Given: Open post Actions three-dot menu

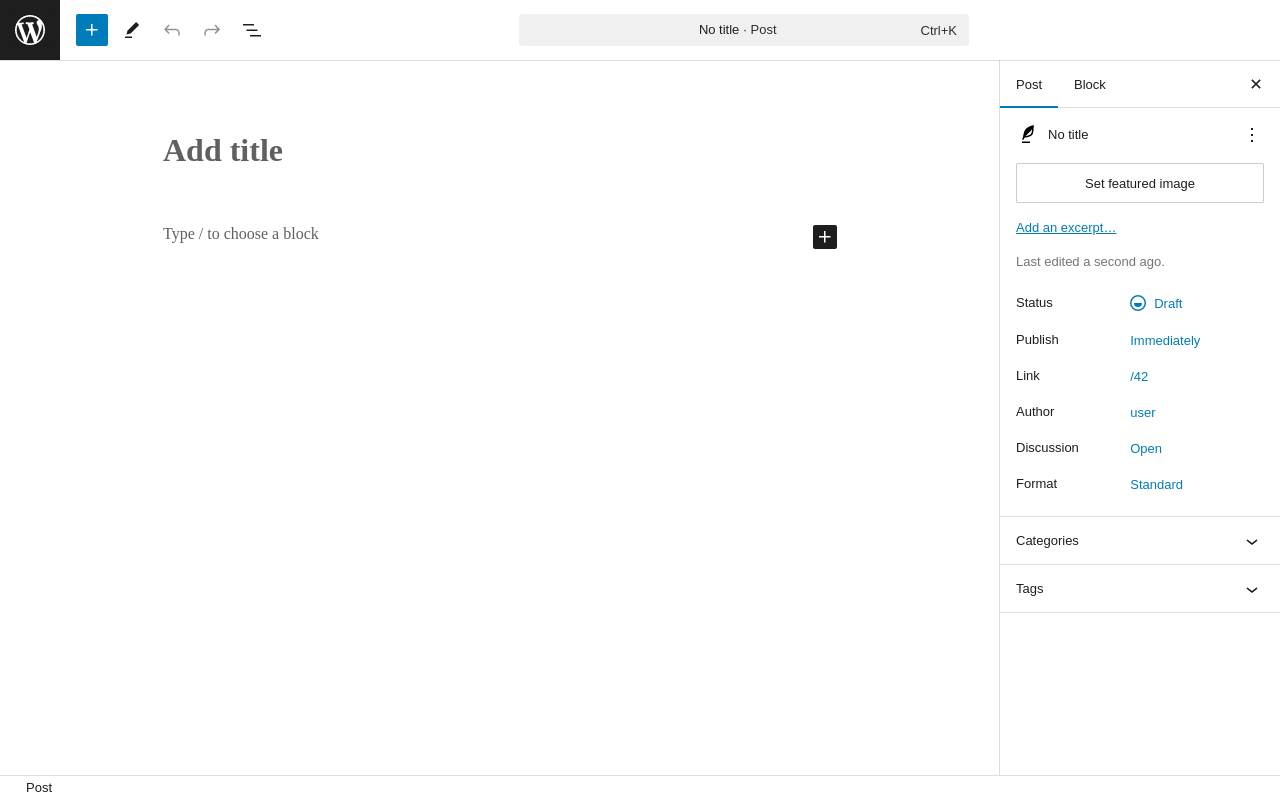Looking at the screenshot, I should [1252, 134].
